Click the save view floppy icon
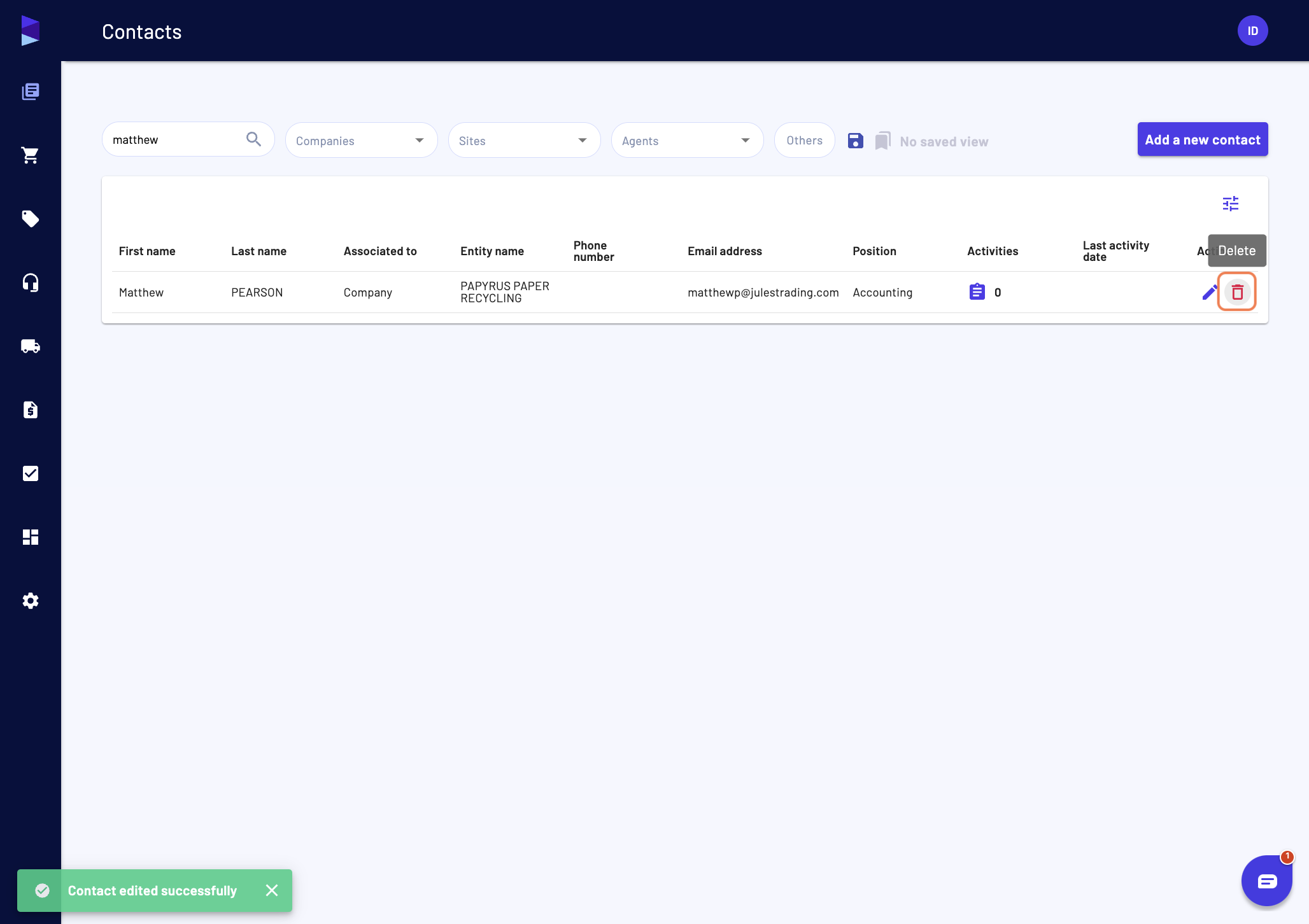This screenshot has width=1309, height=924. [856, 141]
